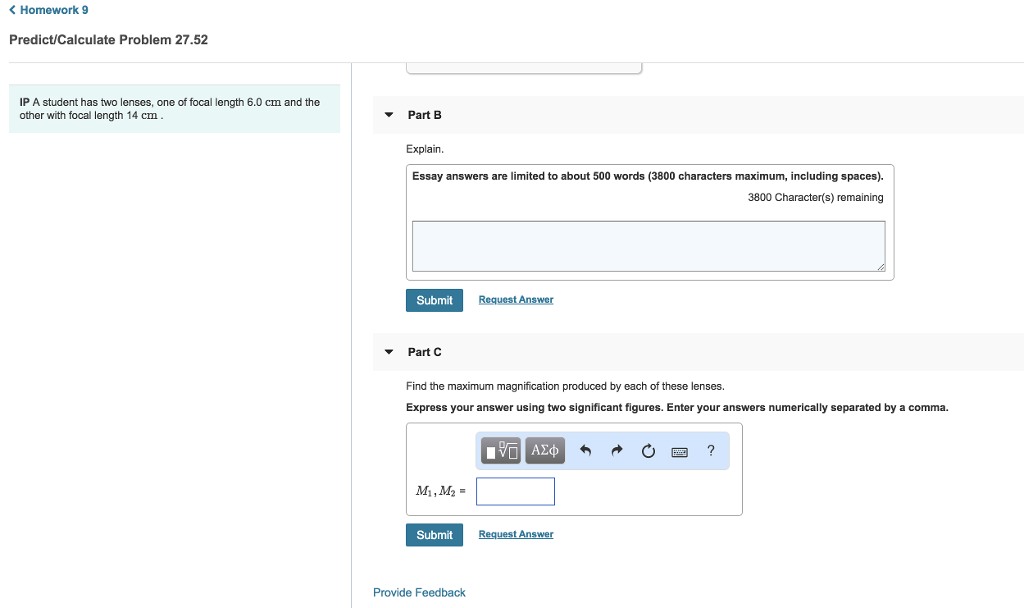Request Answer for Part B
Screen dimensions: 1024x608
click(515, 299)
